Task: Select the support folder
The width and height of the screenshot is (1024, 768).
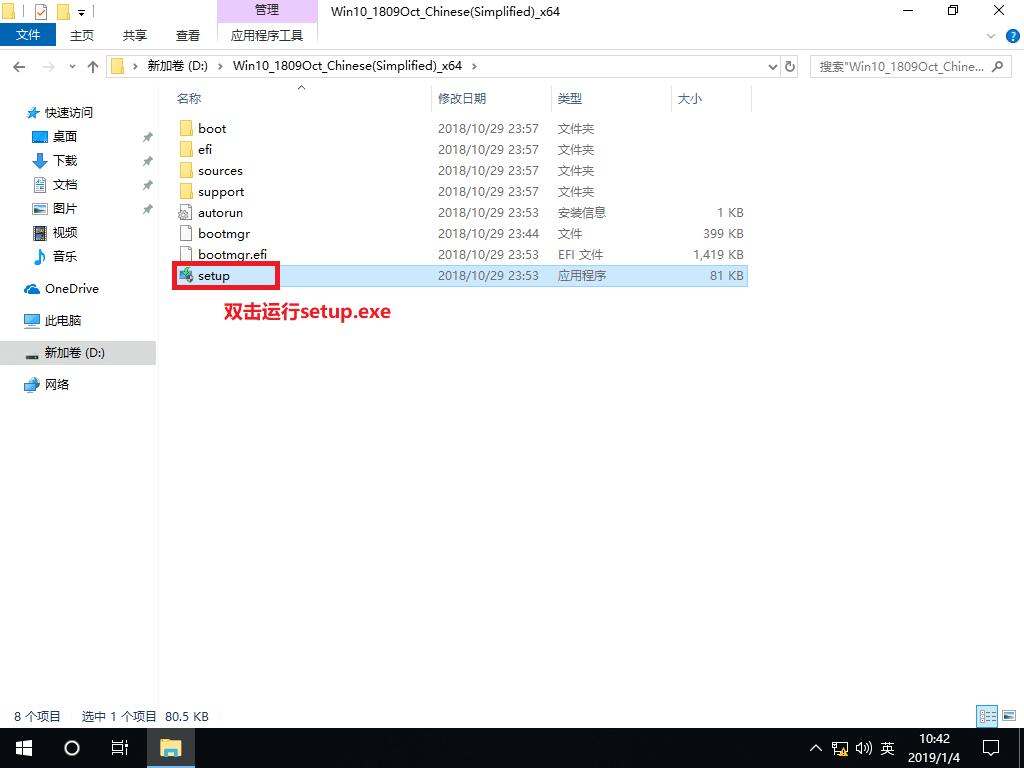Action: click(x=221, y=192)
